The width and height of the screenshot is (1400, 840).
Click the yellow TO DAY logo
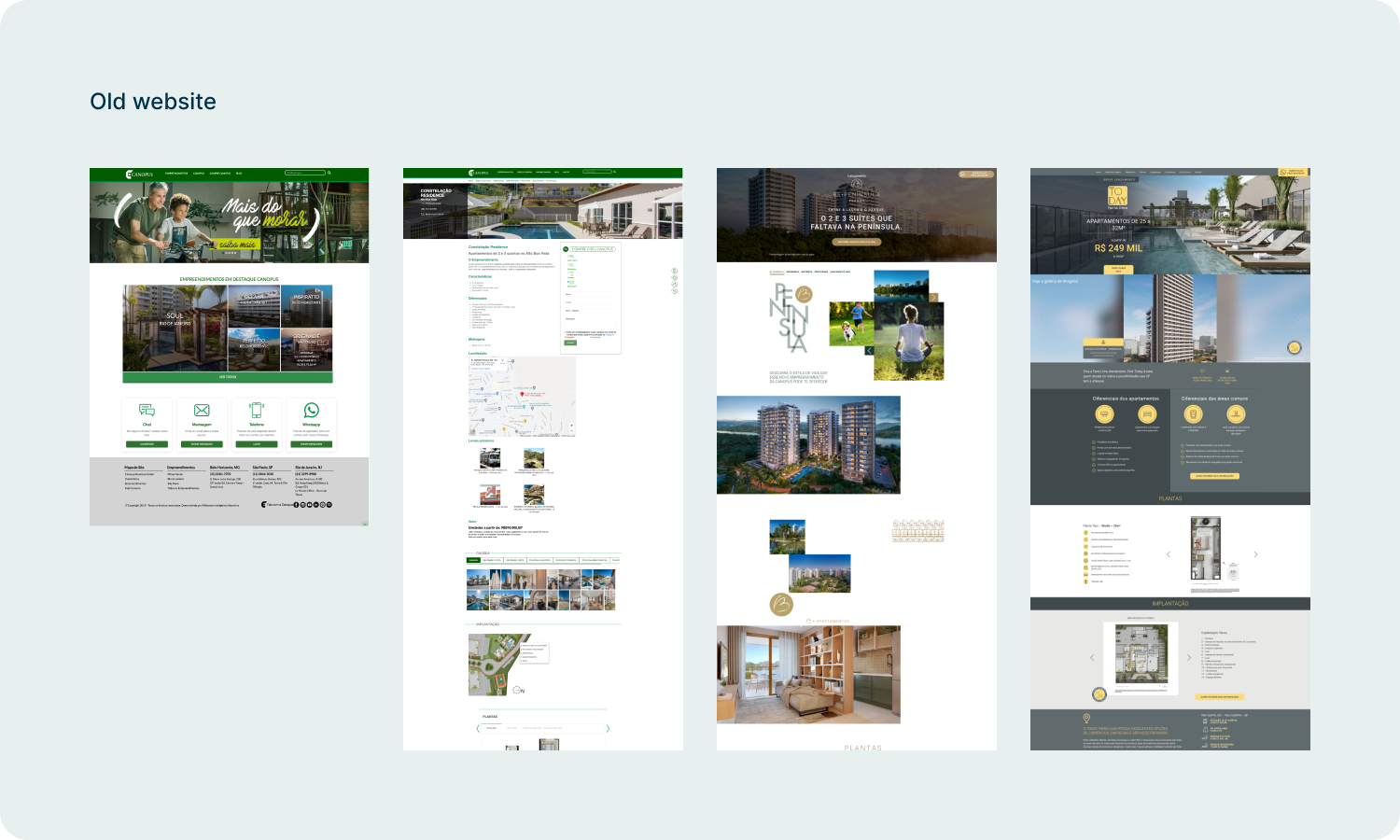[x=1117, y=197]
